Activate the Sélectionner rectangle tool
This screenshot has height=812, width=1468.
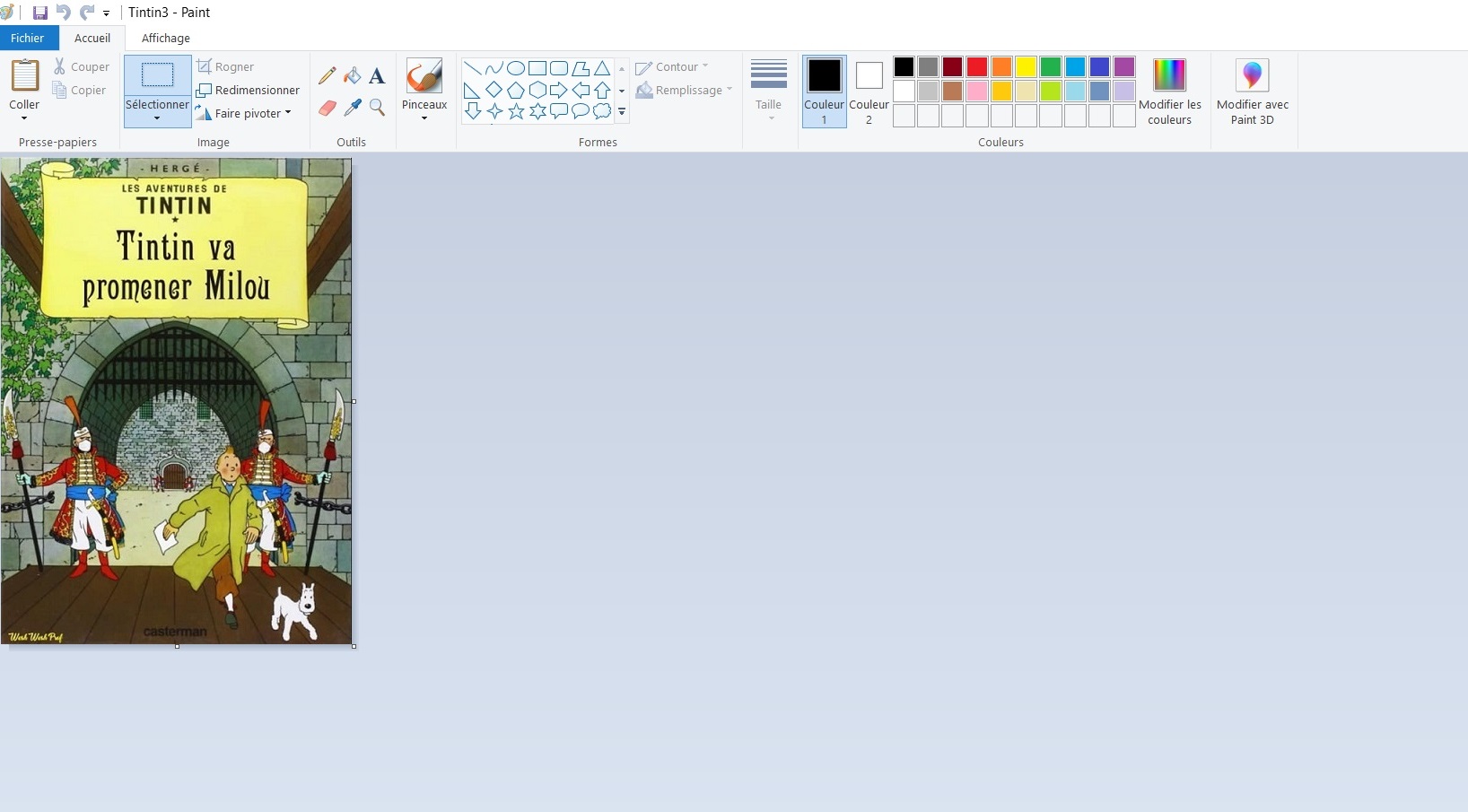(157, 75)
